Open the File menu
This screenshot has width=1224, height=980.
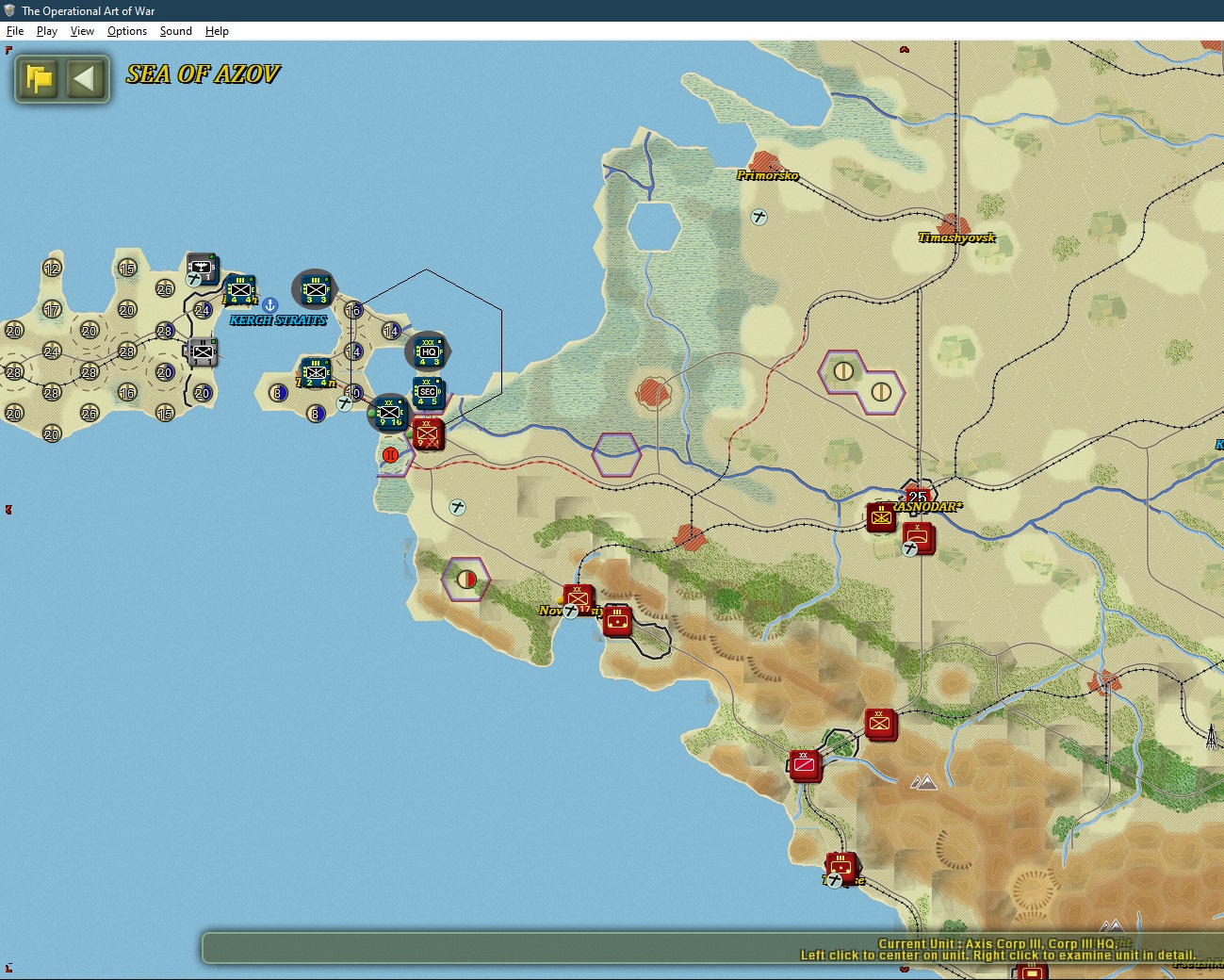click(15, 31)
